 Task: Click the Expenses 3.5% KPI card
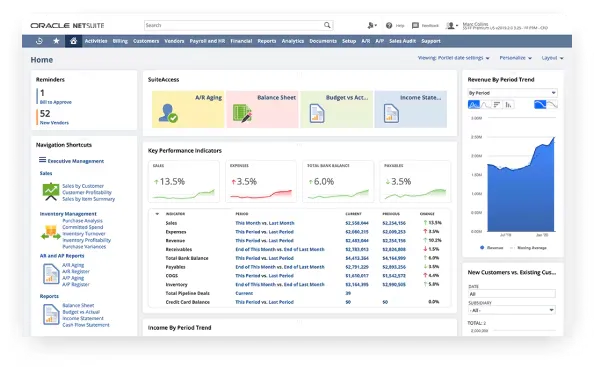pos(261,181)
